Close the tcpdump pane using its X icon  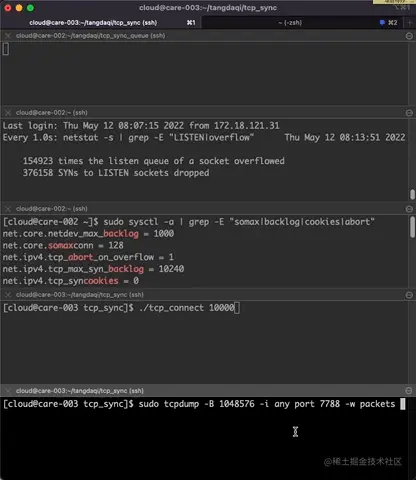click(8, 391)
